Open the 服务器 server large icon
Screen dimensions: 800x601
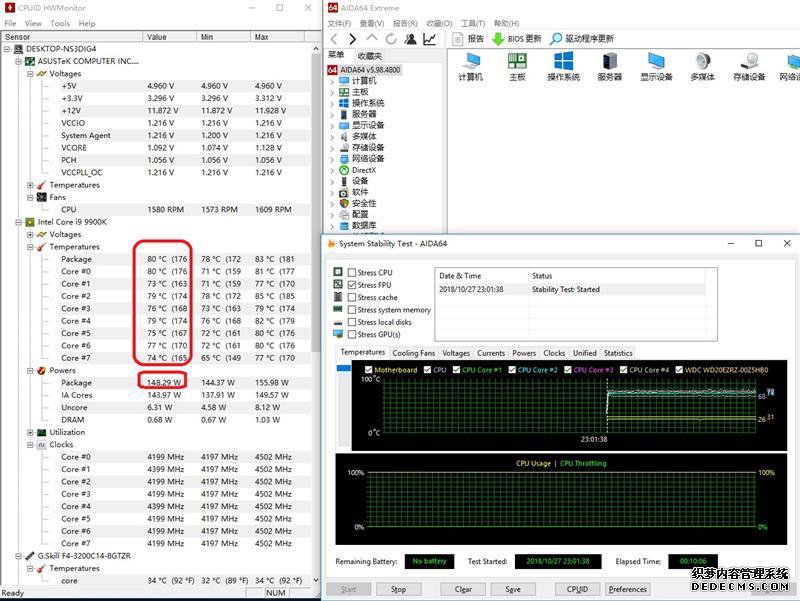[610, 66]
